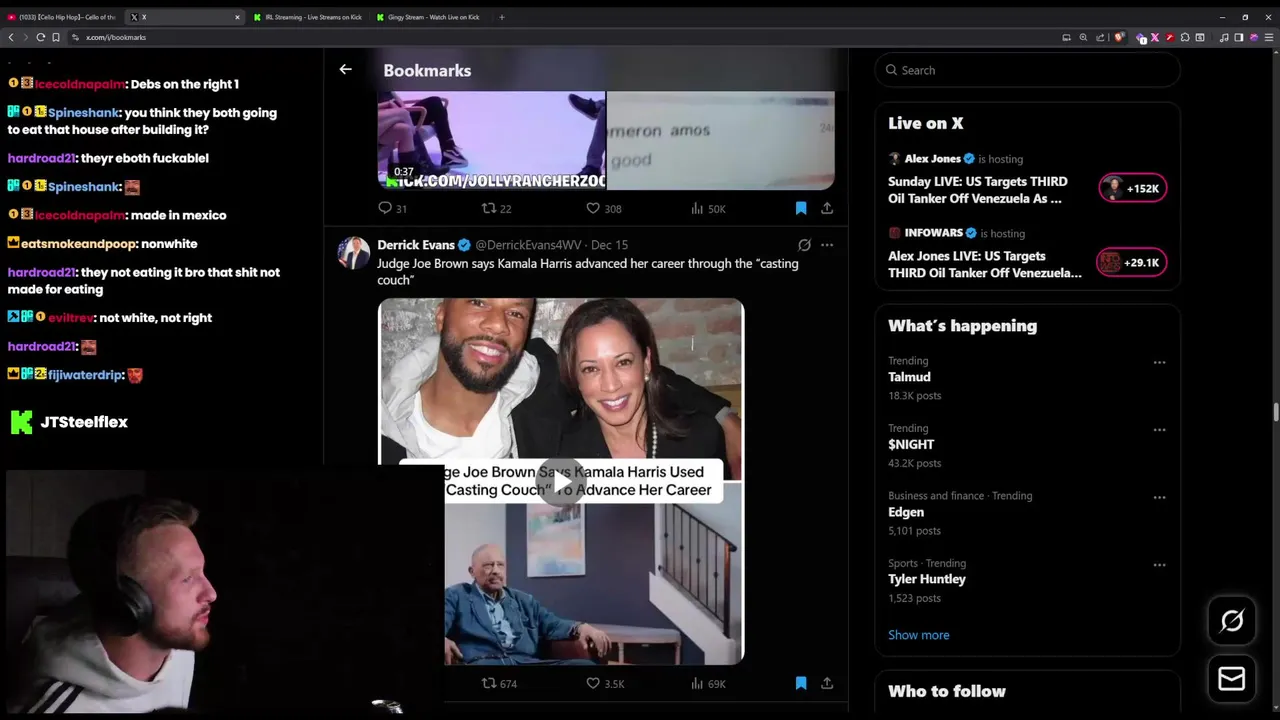Screen dimensions: 1280x720
Task: Click chat username fijiwaterdrip
Action: [x=85, y=375]
